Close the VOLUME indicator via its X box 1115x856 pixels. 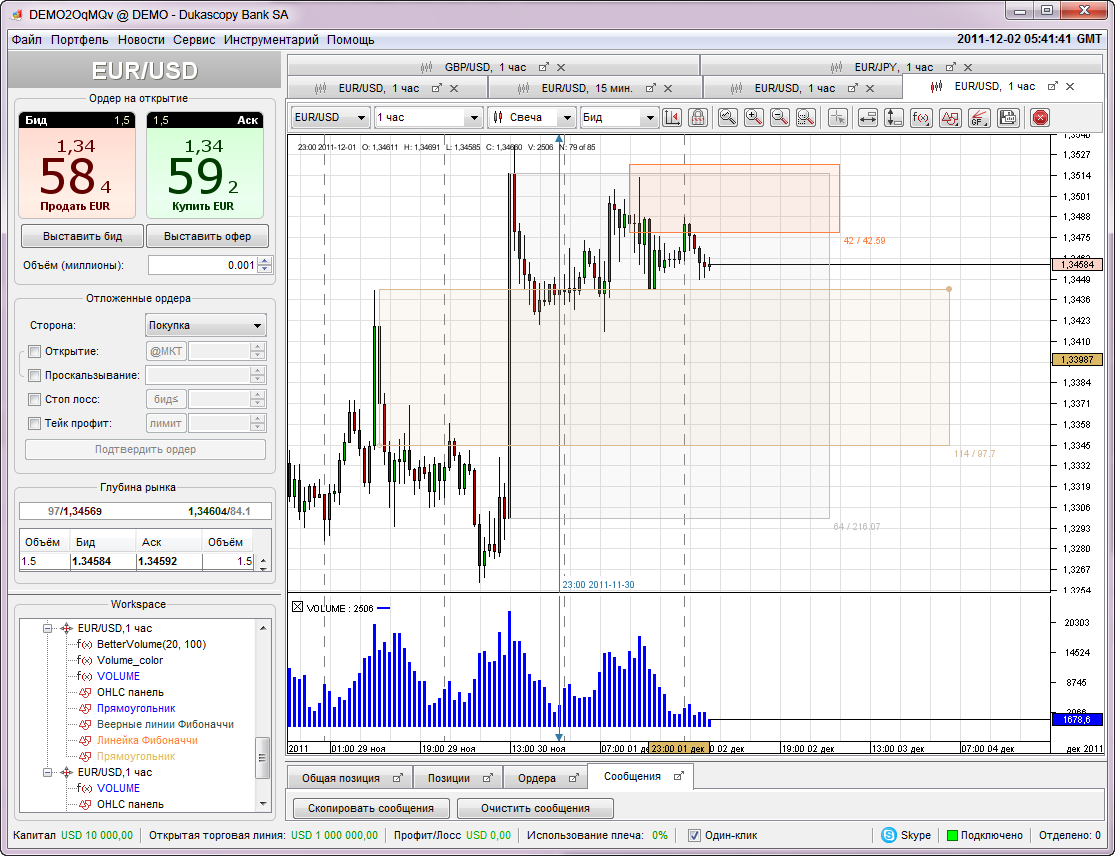click(x=298, y=606)
